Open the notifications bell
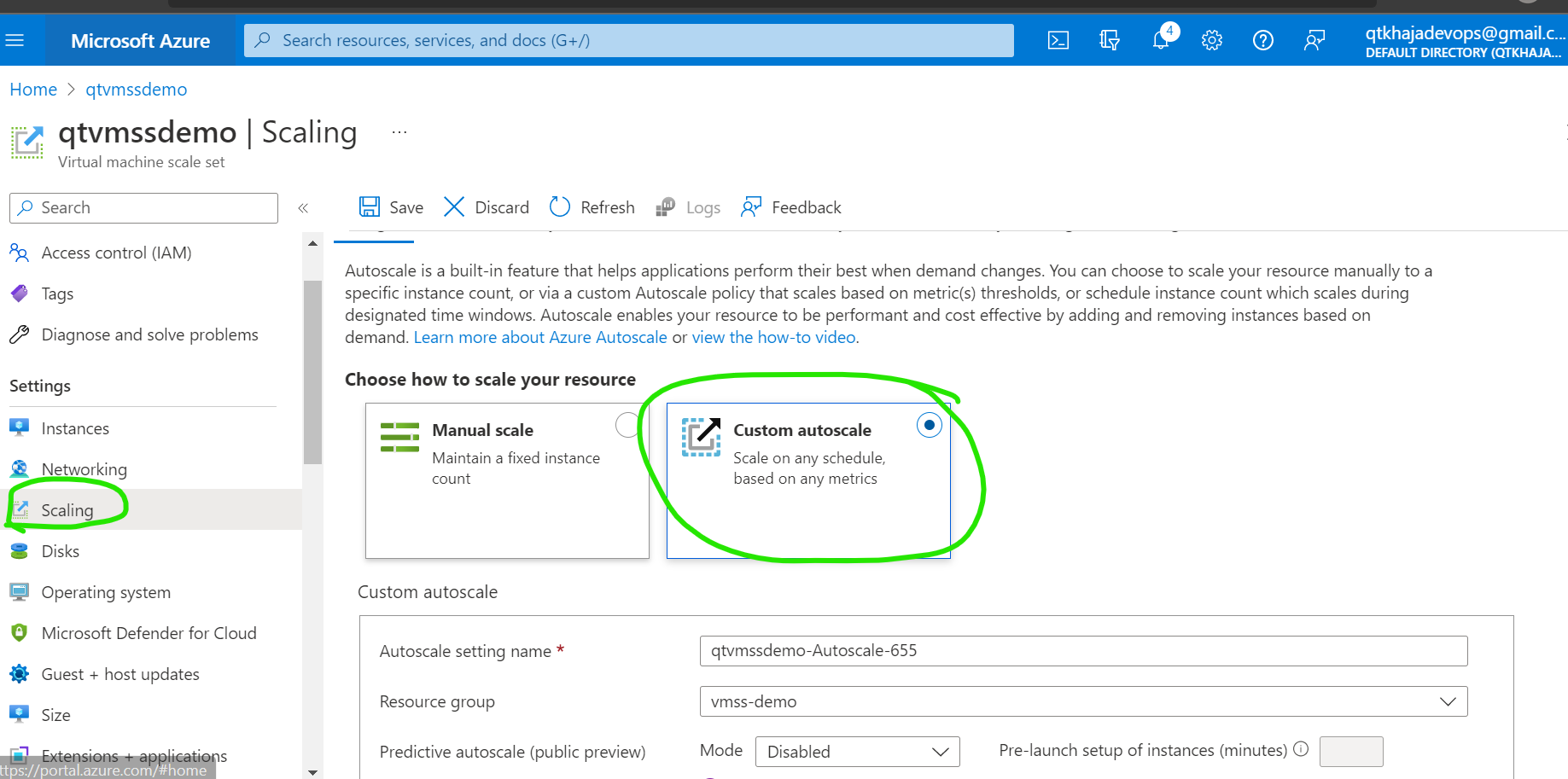The height and width of the screenshot is (779, 1568). click(1161, 40)
